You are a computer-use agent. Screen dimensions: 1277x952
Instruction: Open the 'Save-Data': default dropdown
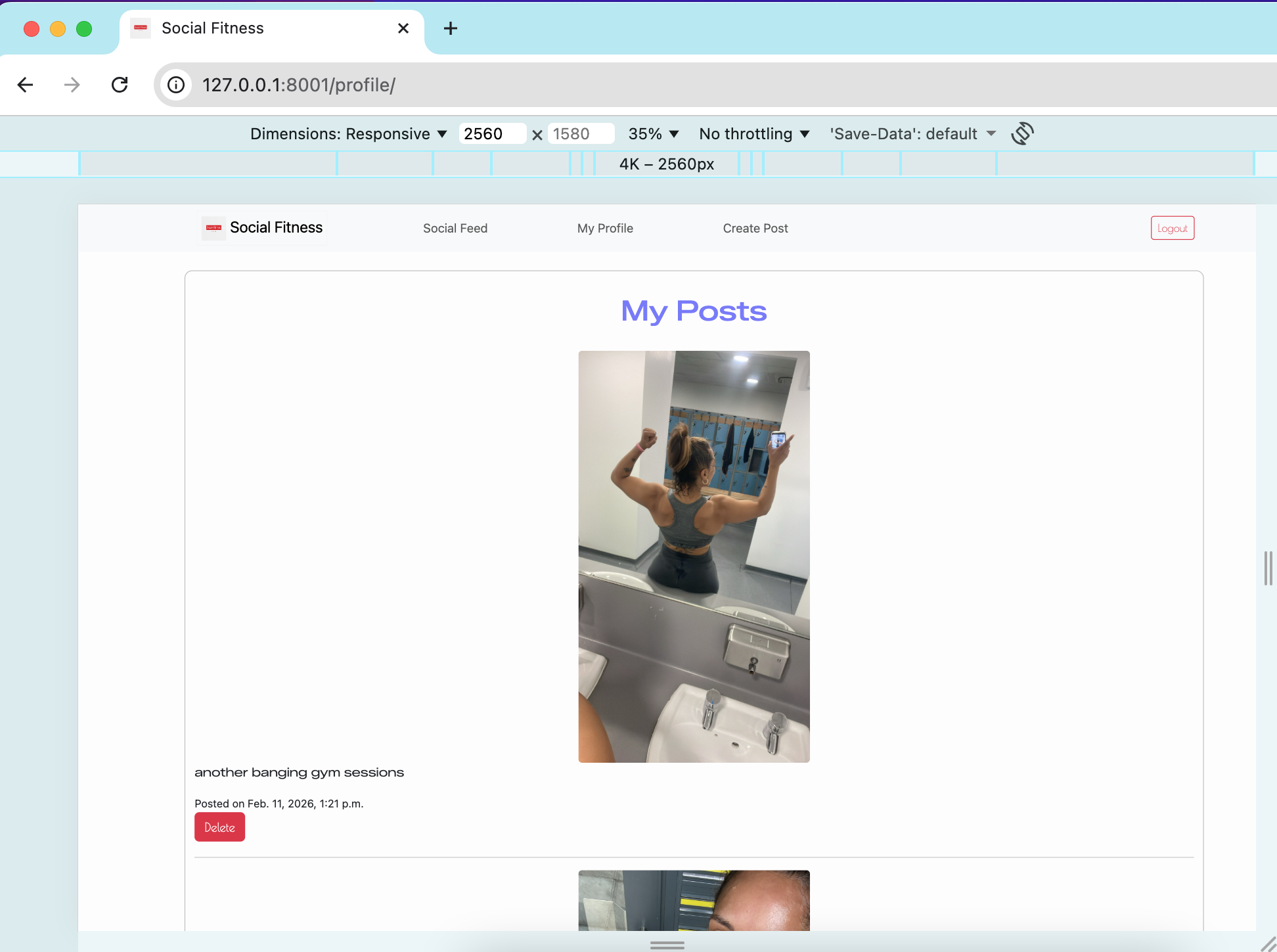(x=912, y=133)
